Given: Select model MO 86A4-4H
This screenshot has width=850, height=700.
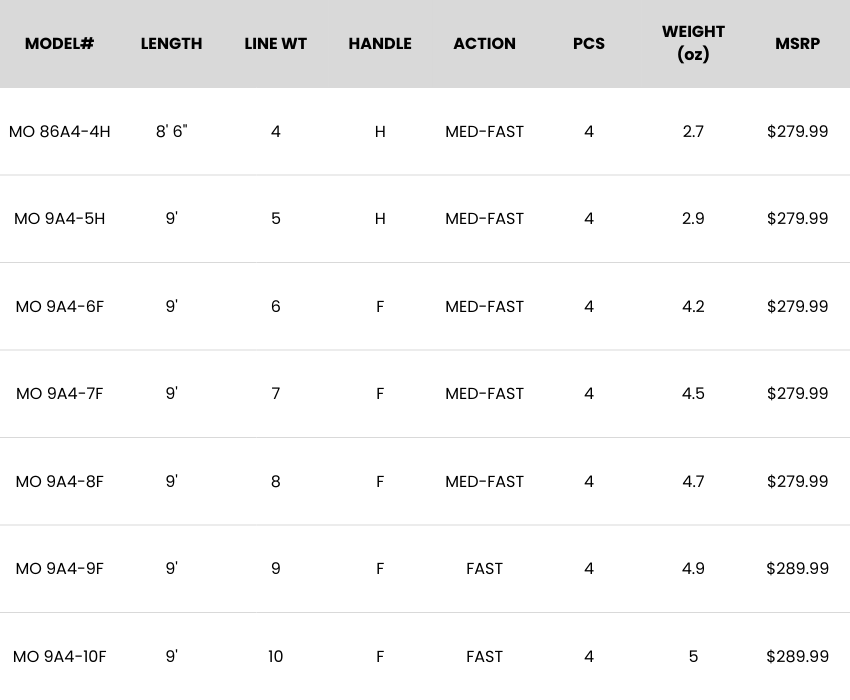Looking at the screenshot, I should pyautogui.click(x=59, y=131).
